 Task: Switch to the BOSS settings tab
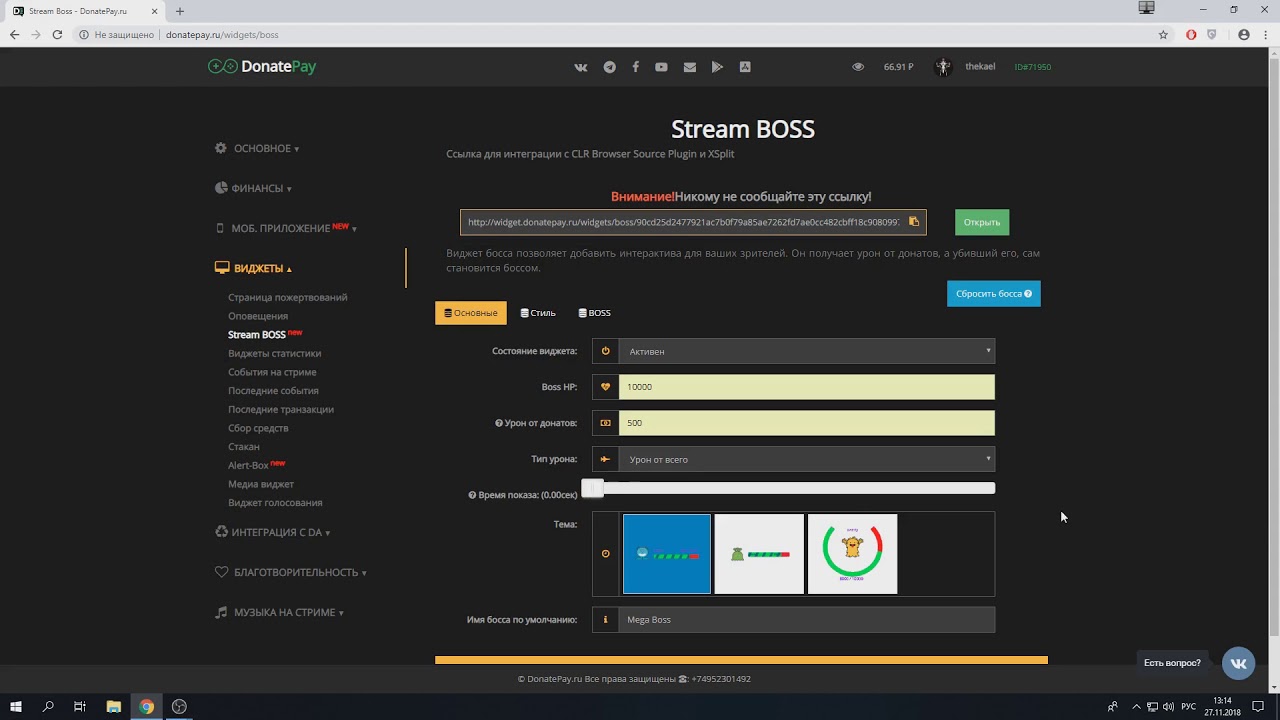tap(594, 313)
